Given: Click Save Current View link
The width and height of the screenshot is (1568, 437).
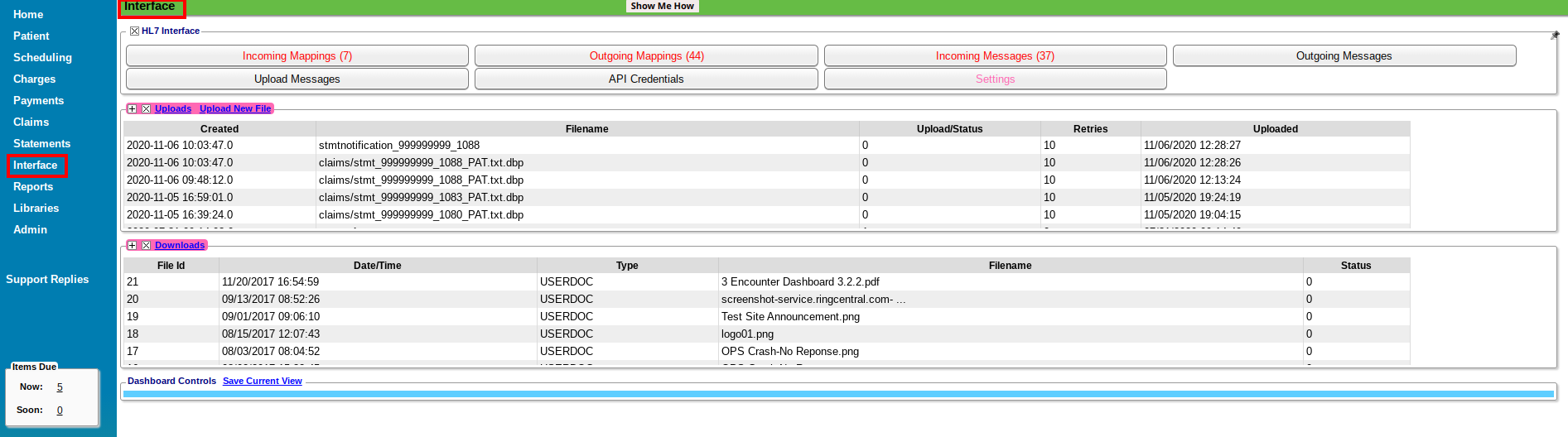Looking at the screenshot, I should tap(262, 382).
